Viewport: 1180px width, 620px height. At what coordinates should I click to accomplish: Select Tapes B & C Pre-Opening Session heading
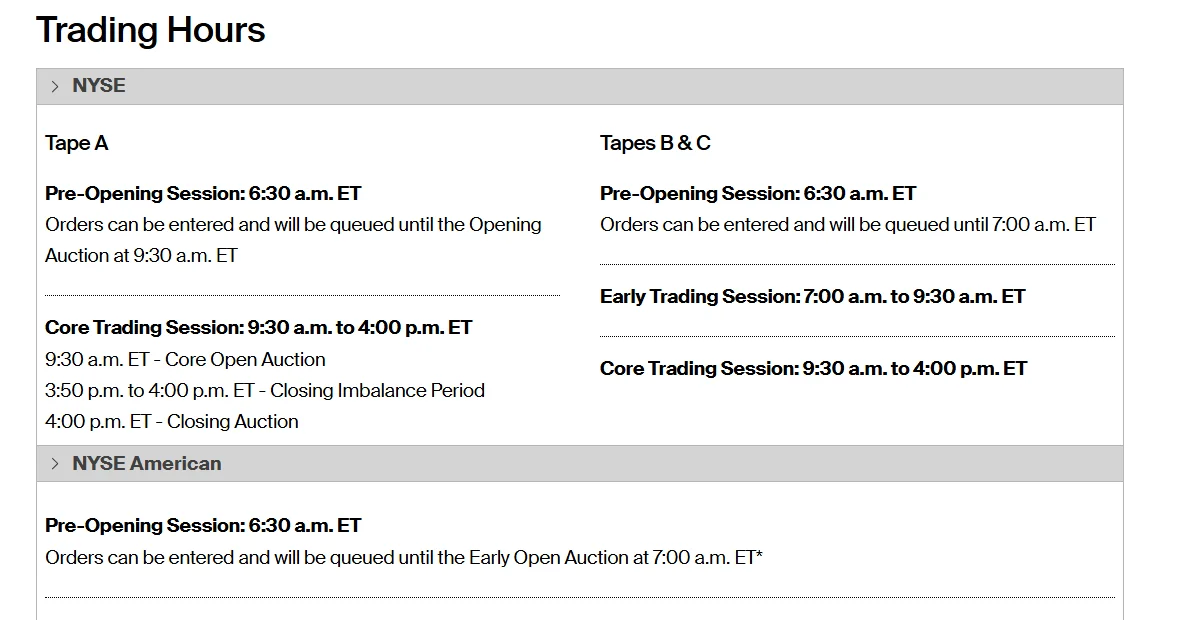[758, 193]
